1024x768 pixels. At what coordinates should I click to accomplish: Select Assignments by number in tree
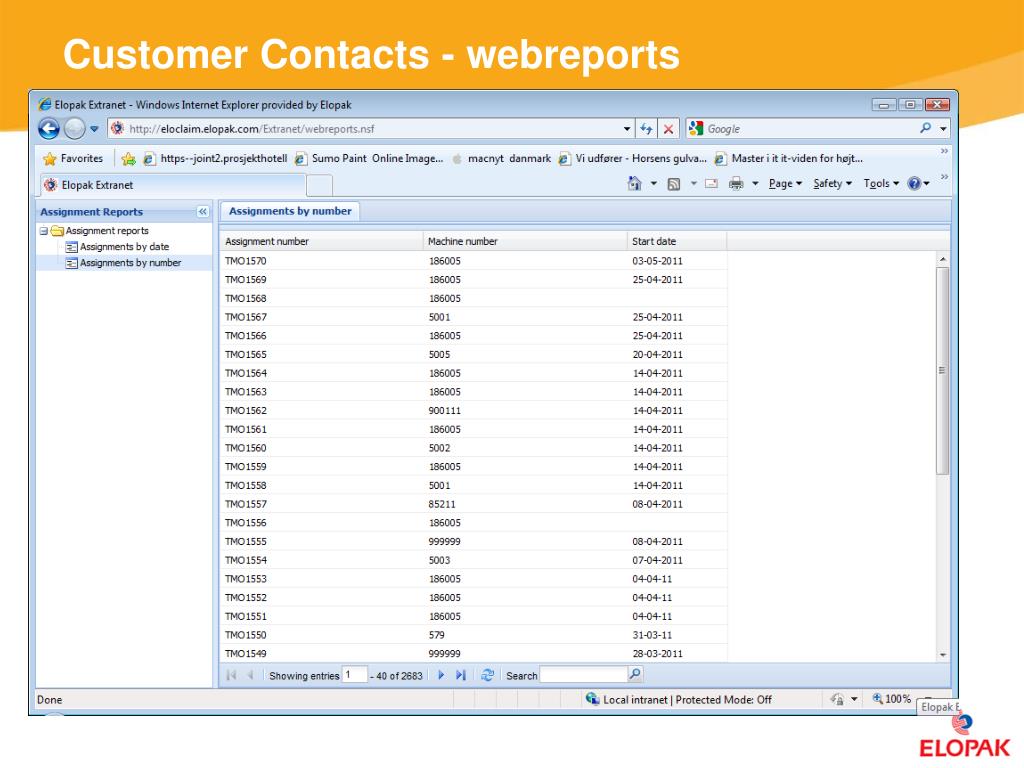pyautogui.click(x=130, y=263)
